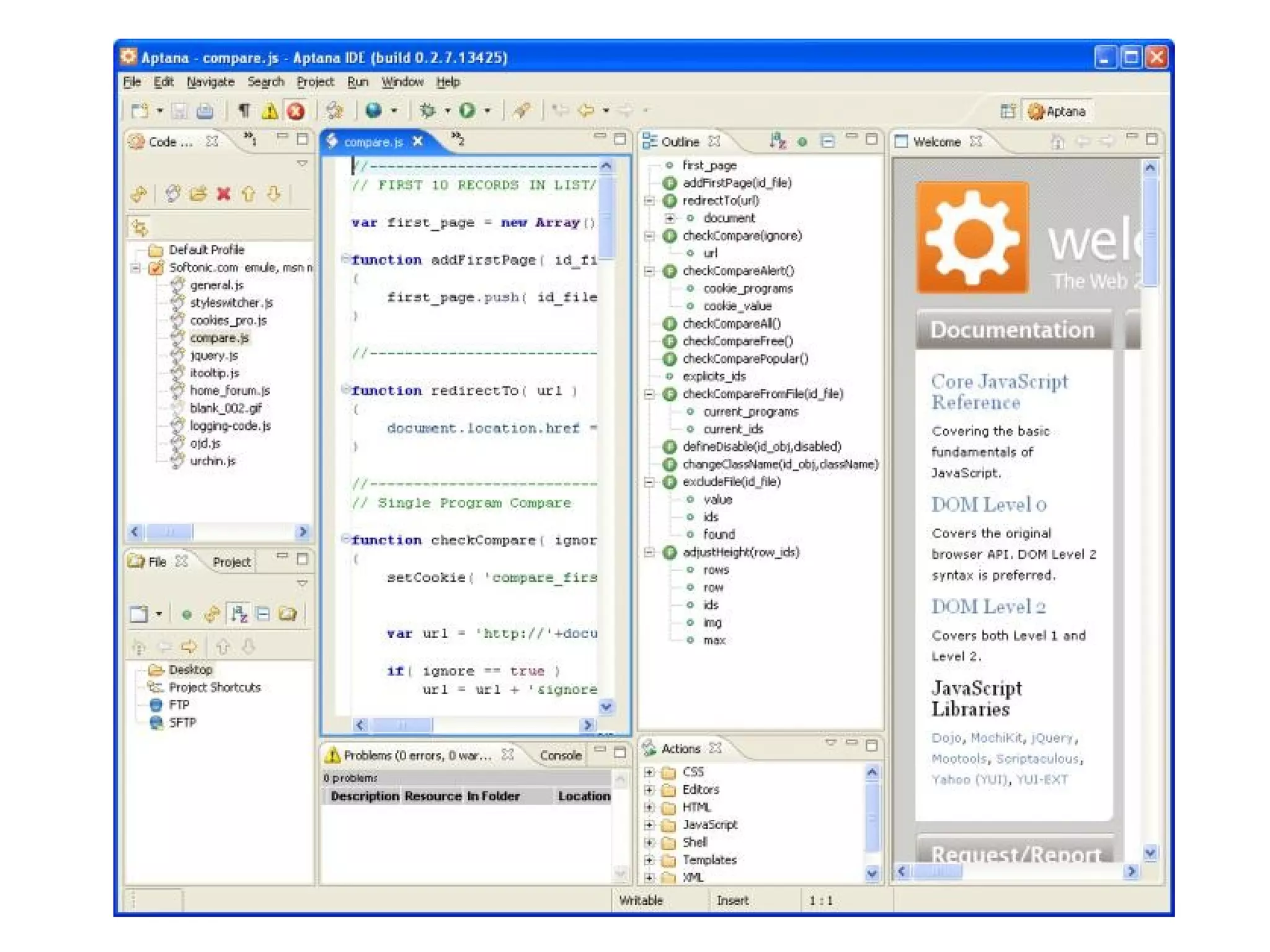
Task: Click the Welcome panel vertical scrollbar down arrow
Action: (x=1150, y=853)
